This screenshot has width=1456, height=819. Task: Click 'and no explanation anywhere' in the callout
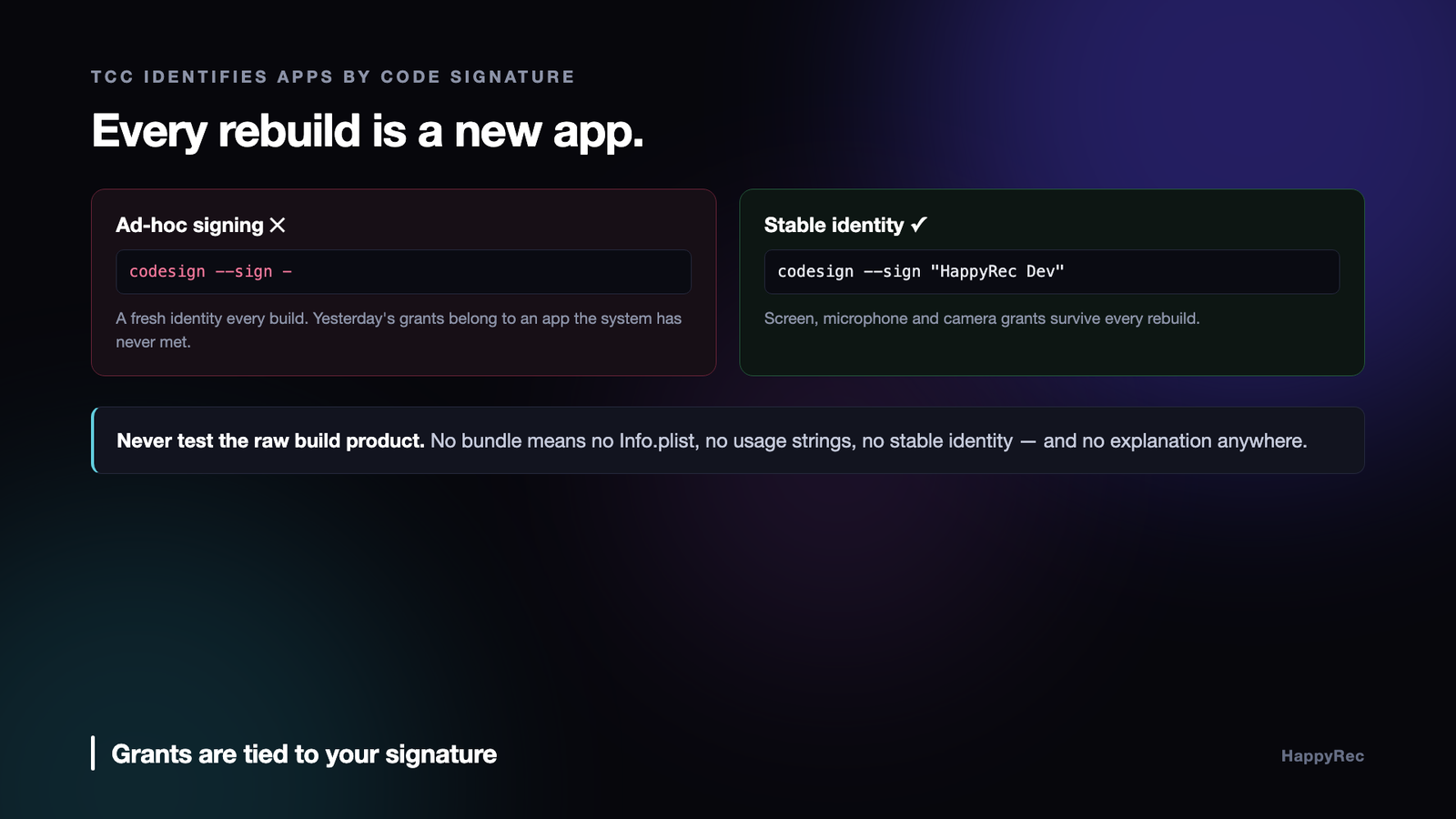tap(1175, 440)
